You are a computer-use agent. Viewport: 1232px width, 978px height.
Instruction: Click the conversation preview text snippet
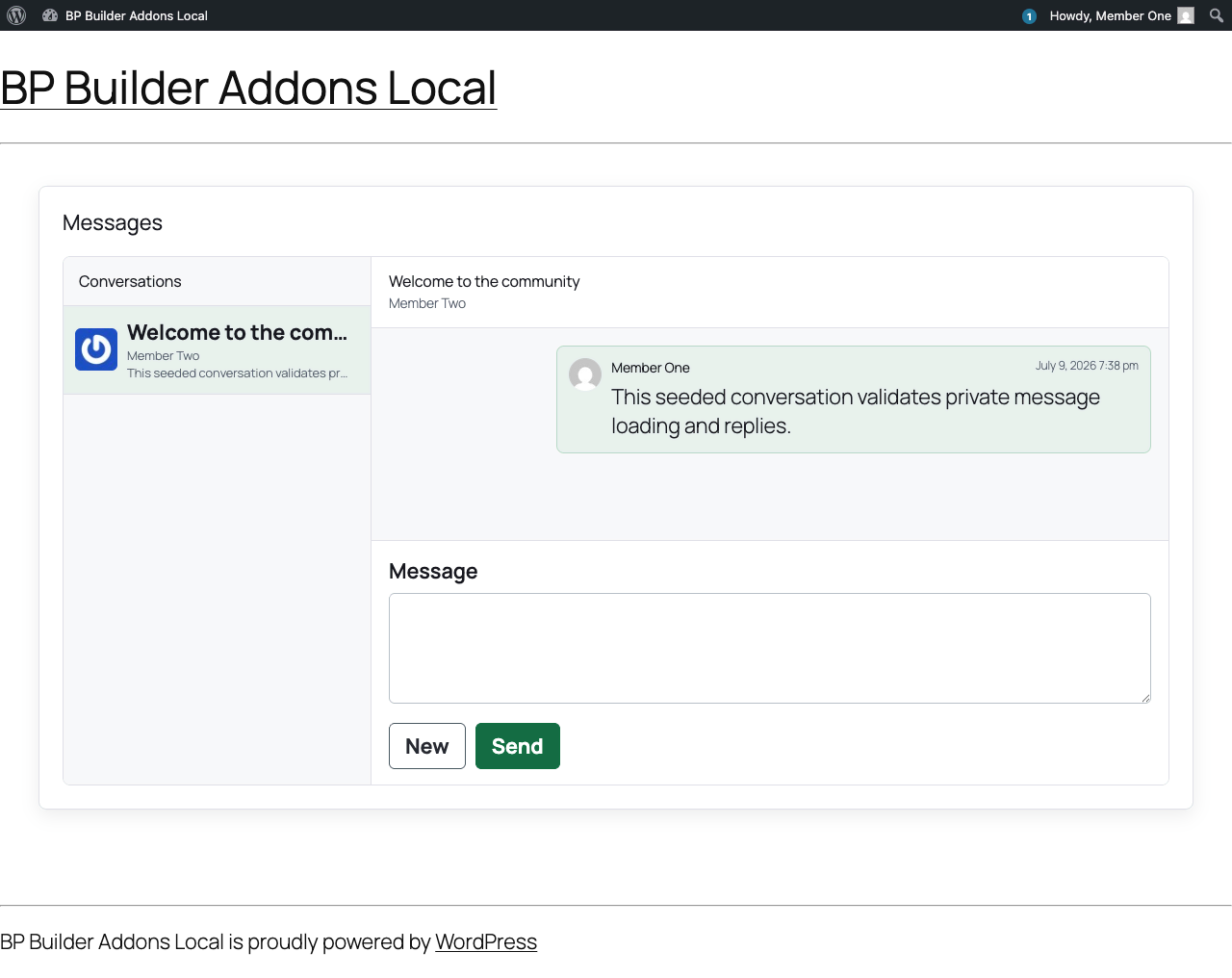[x=237, y=373]
